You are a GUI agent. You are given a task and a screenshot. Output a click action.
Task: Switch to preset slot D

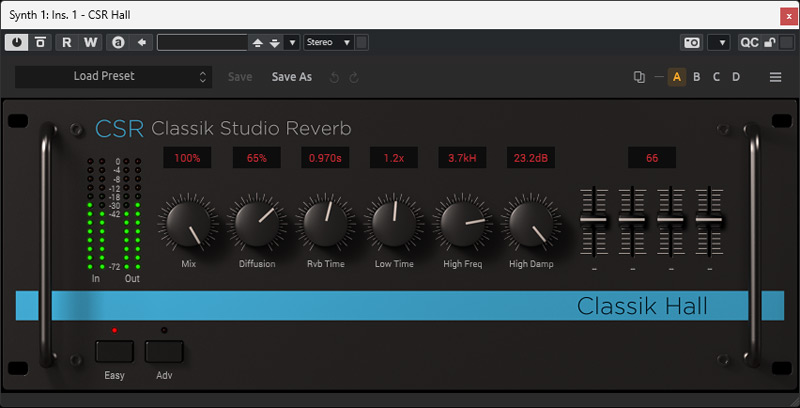coord(736,77)
